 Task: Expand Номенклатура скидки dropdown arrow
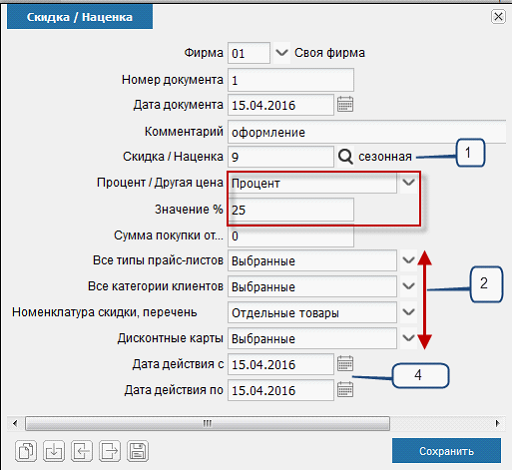click(409, 312)
